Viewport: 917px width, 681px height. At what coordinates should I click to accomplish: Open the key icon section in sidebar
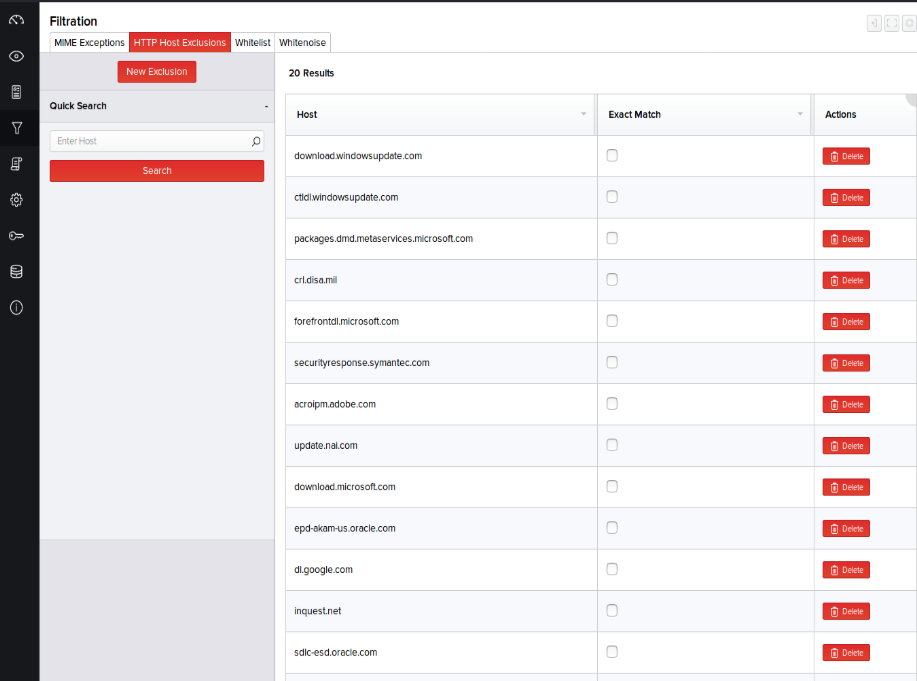[16, 236]
